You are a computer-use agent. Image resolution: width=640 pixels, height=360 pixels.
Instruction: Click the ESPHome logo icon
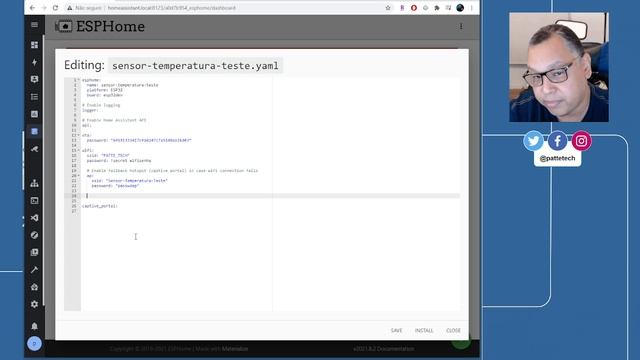pyautogui.click(x=64, y=27)
